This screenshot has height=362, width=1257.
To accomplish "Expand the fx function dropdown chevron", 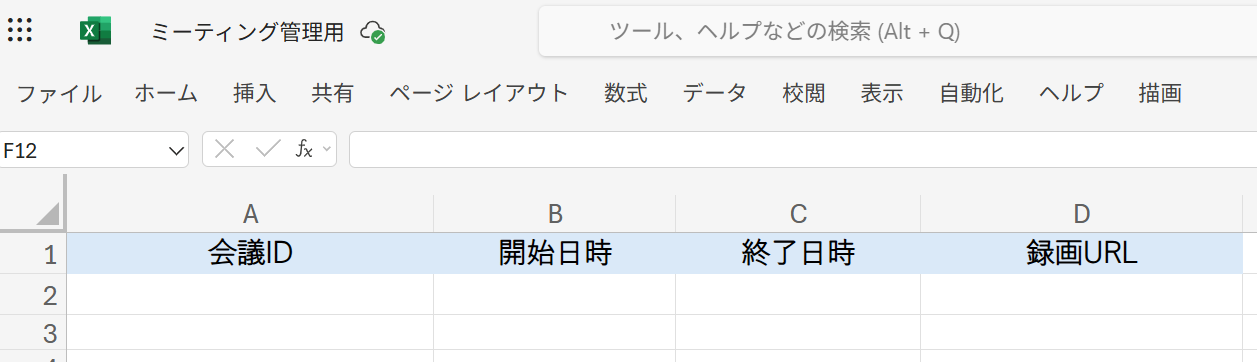I will (x=326, y=150).
